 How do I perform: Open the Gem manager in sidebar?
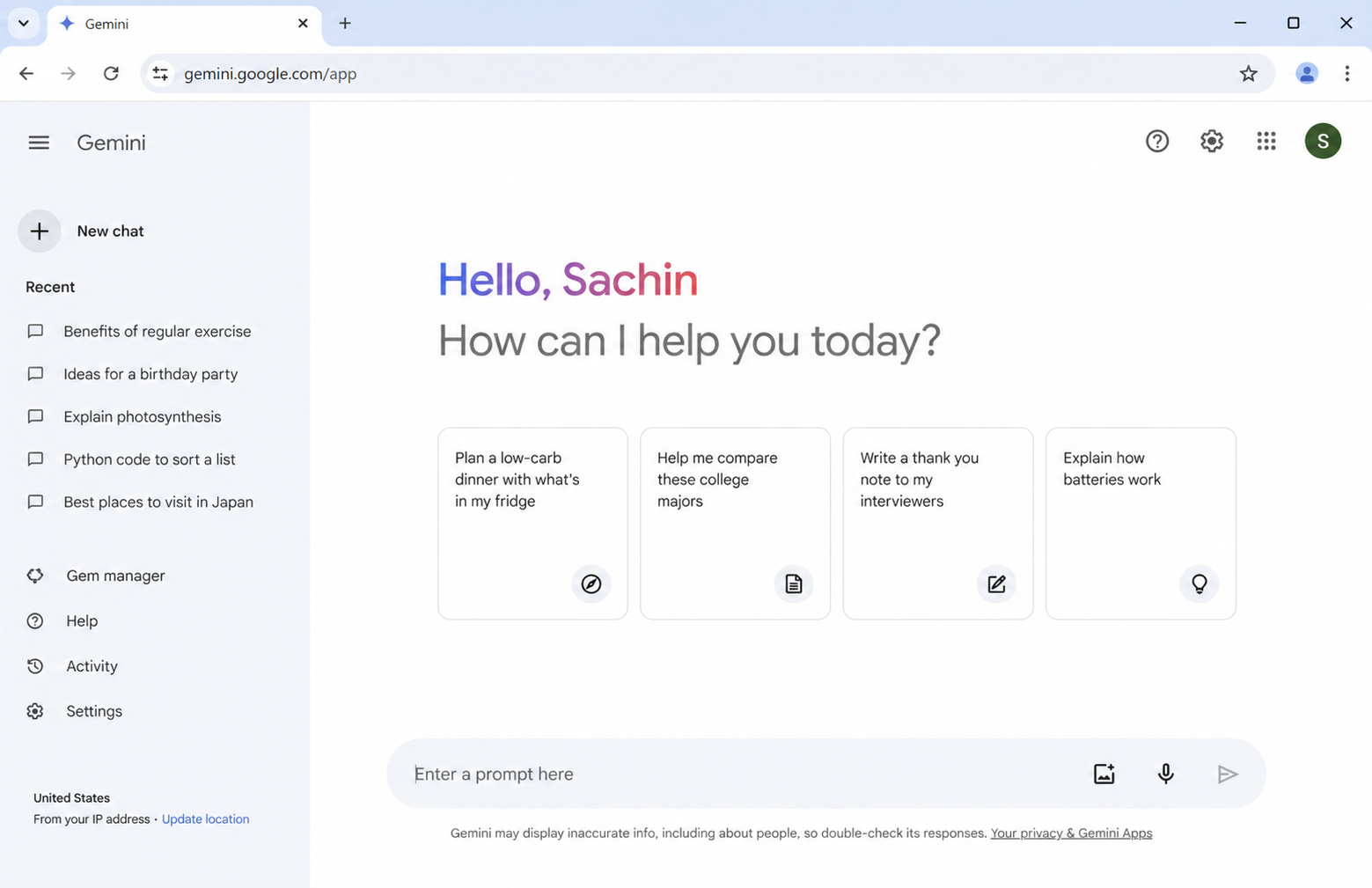[96, 576]
